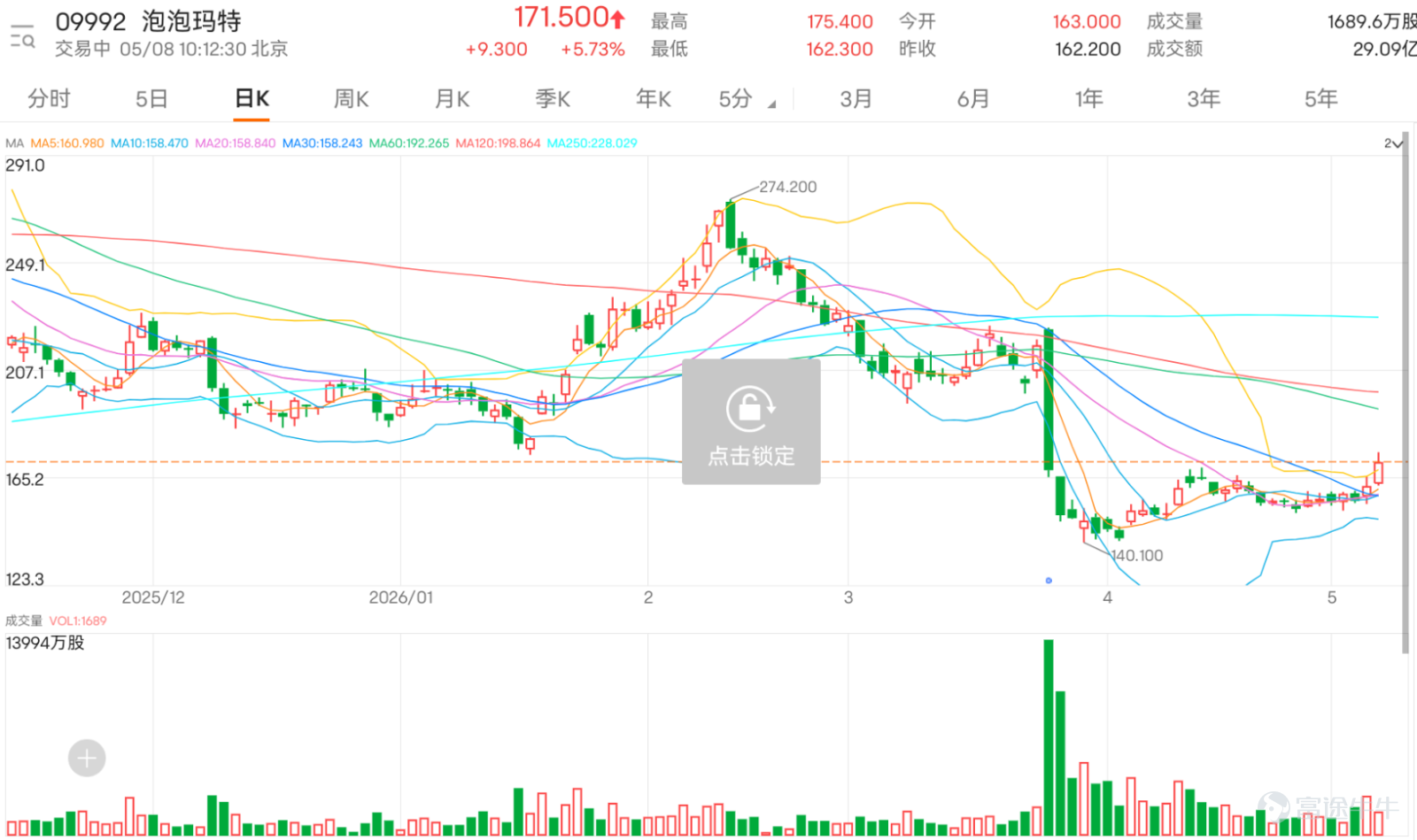Select the 日K tab
The height and width of the screenshot is (840, 1417).
click(x=252, y=98)
